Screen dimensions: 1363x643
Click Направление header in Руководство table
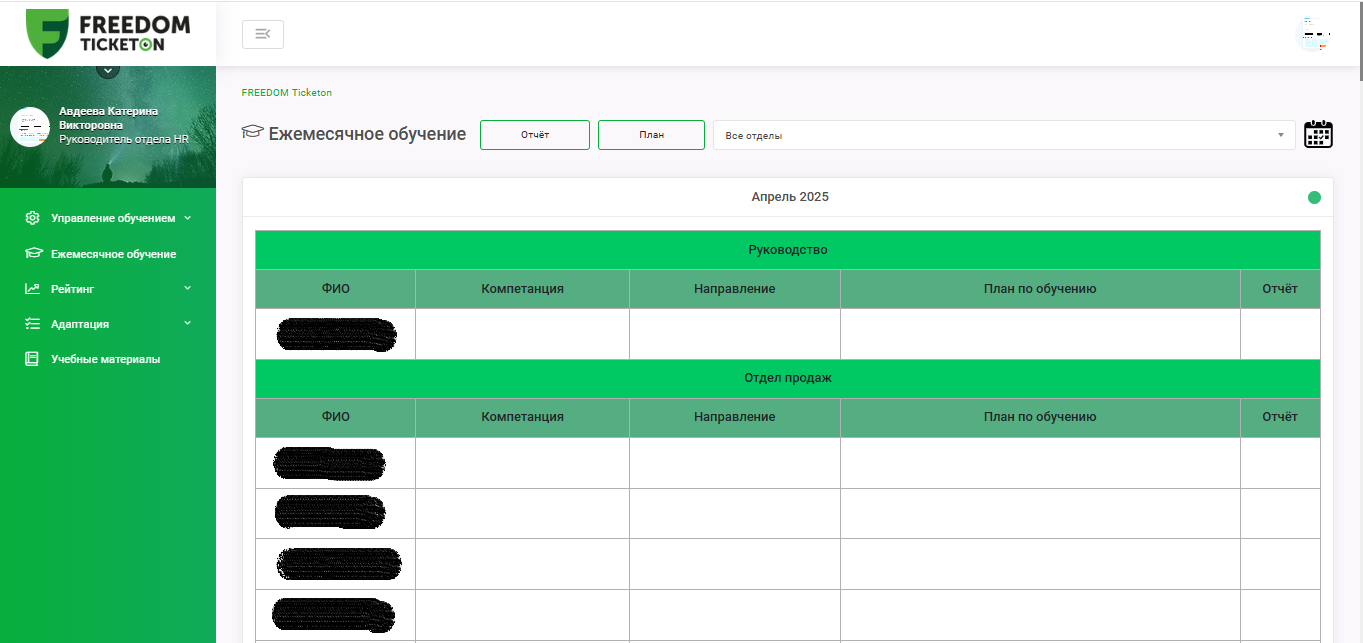coord(735,289)
